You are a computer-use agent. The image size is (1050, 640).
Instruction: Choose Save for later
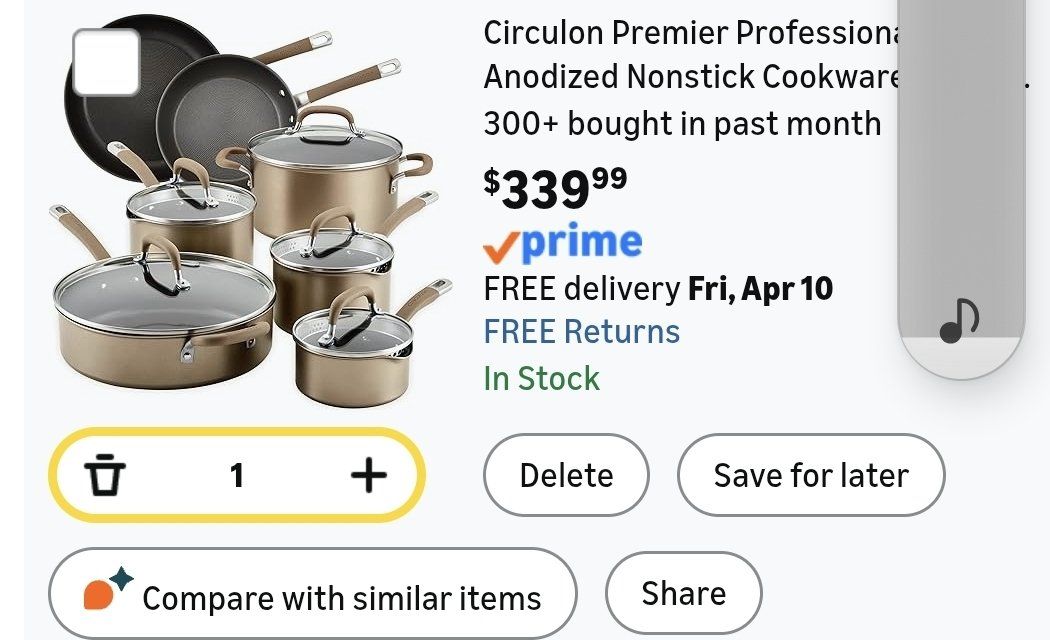point(810,475)
